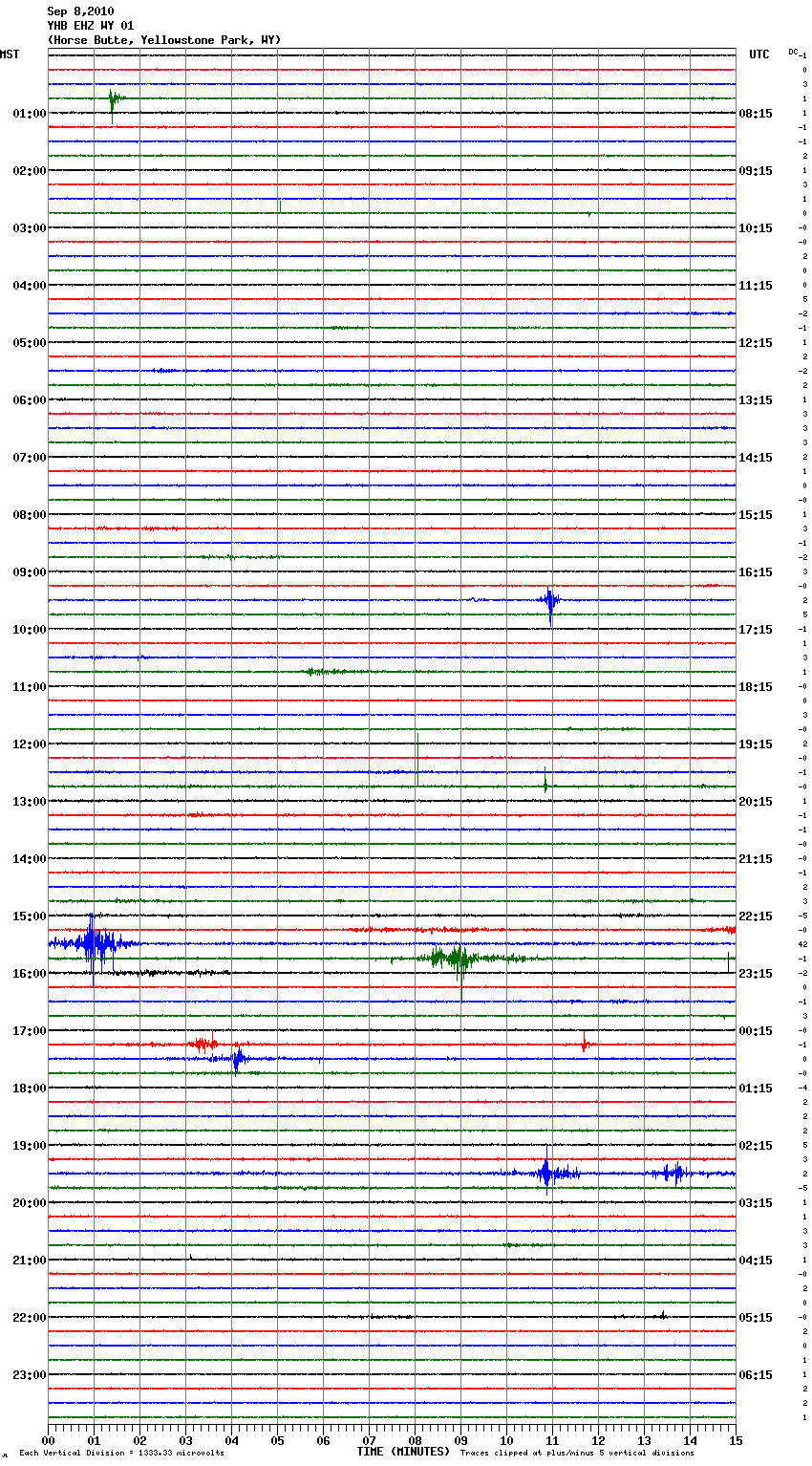Click the 19:15 UTC time label

[x=756, y=744]
